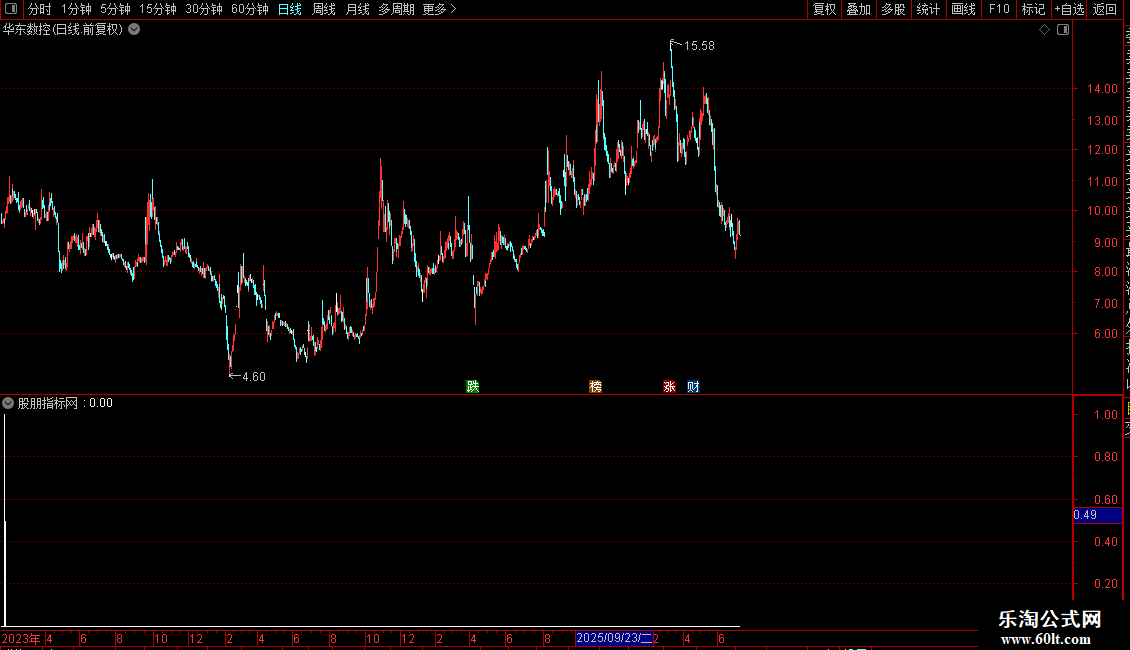Image resolution: width=1130 pixels, height=650 pixels.
Task: Click the green 跌 event marker
Action: [x=473, y=386]
